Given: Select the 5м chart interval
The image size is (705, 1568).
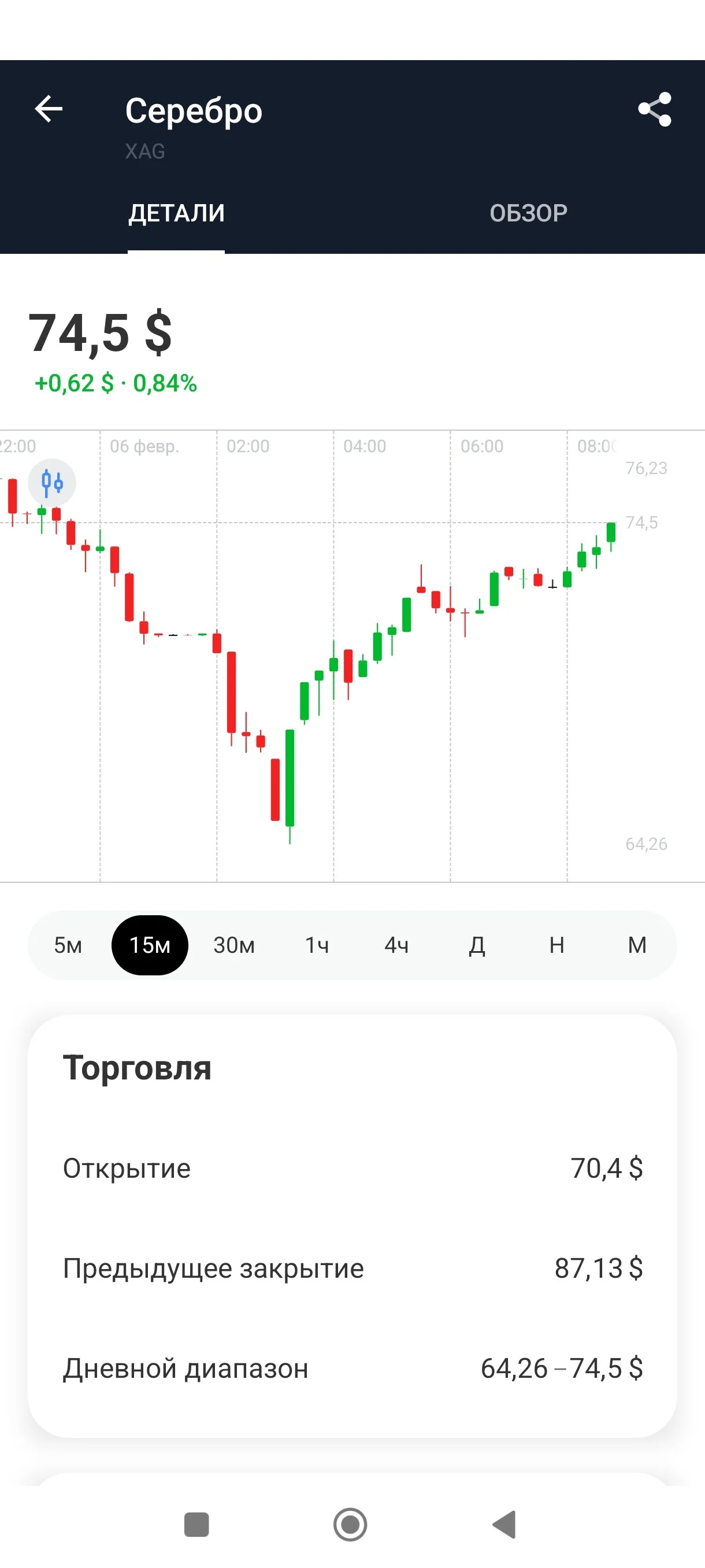Looking at the screenshot, I should [x=68, y=945].
